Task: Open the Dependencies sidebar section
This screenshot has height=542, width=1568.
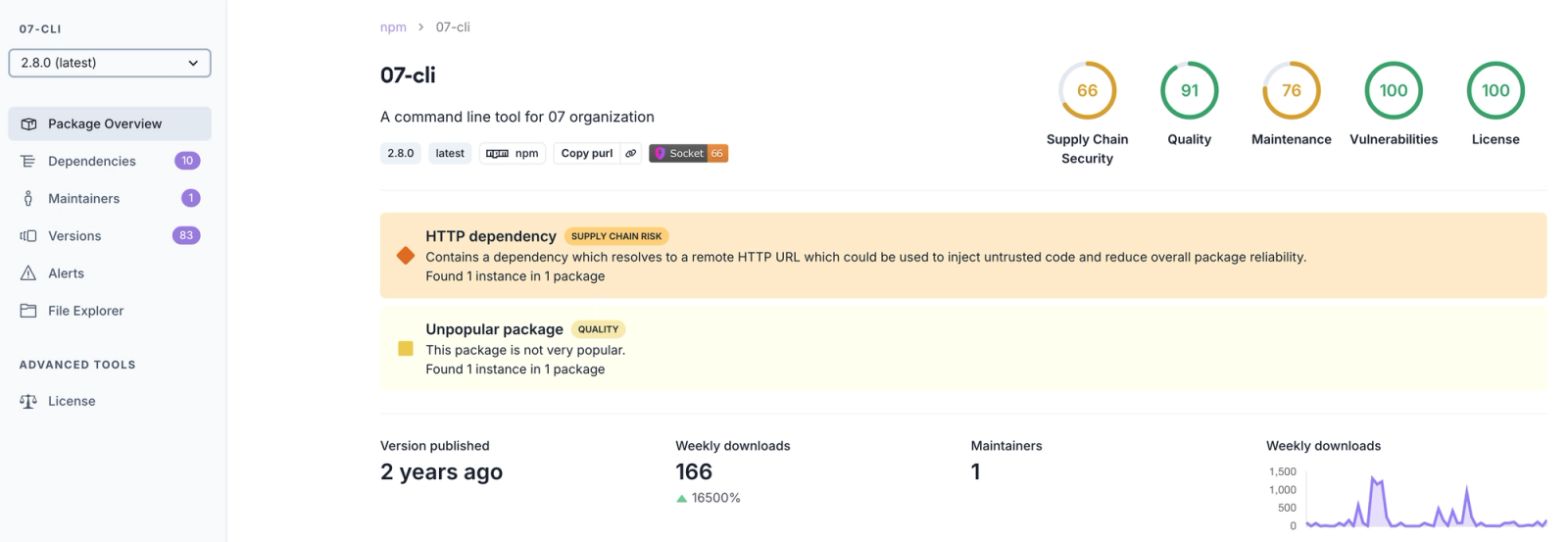Action: tap(92, 162)
